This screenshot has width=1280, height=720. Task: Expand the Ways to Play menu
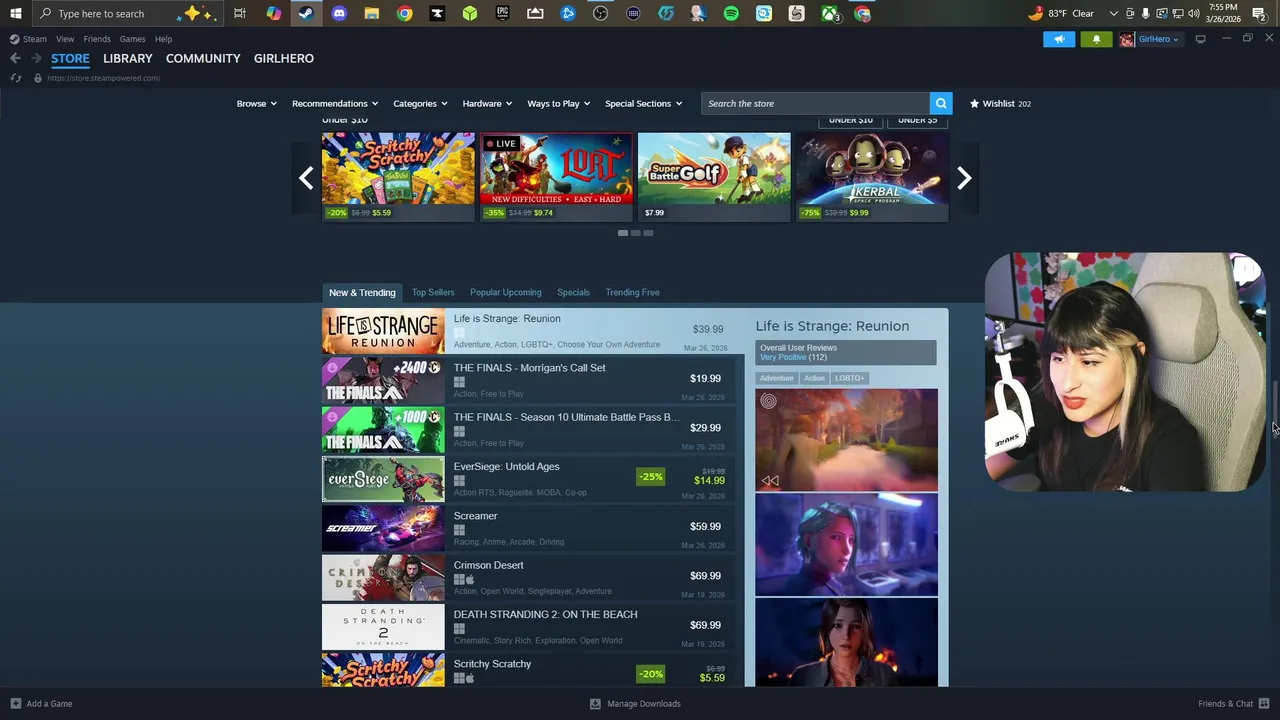click(x=558, y=103)
